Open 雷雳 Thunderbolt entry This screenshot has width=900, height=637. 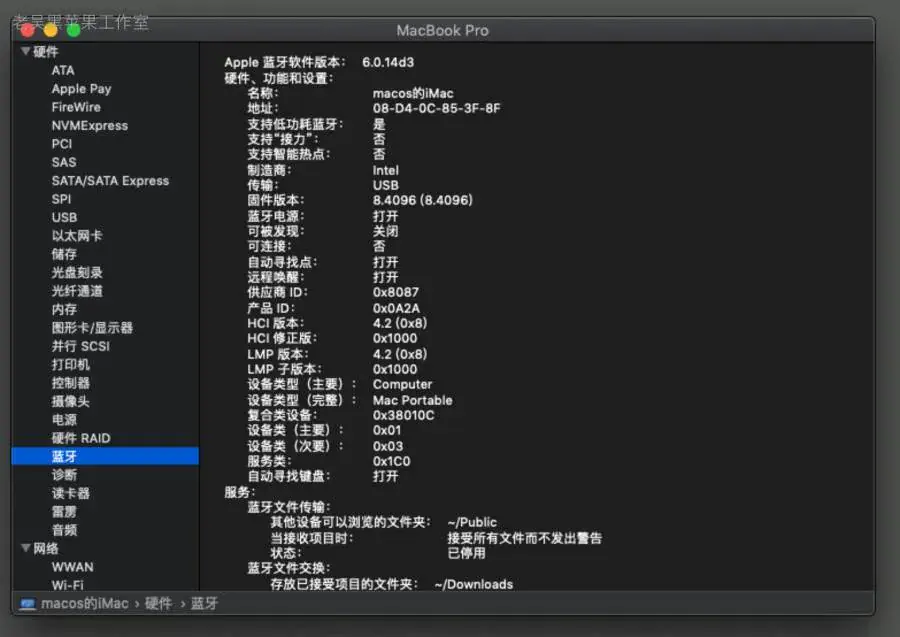[64, 511]
